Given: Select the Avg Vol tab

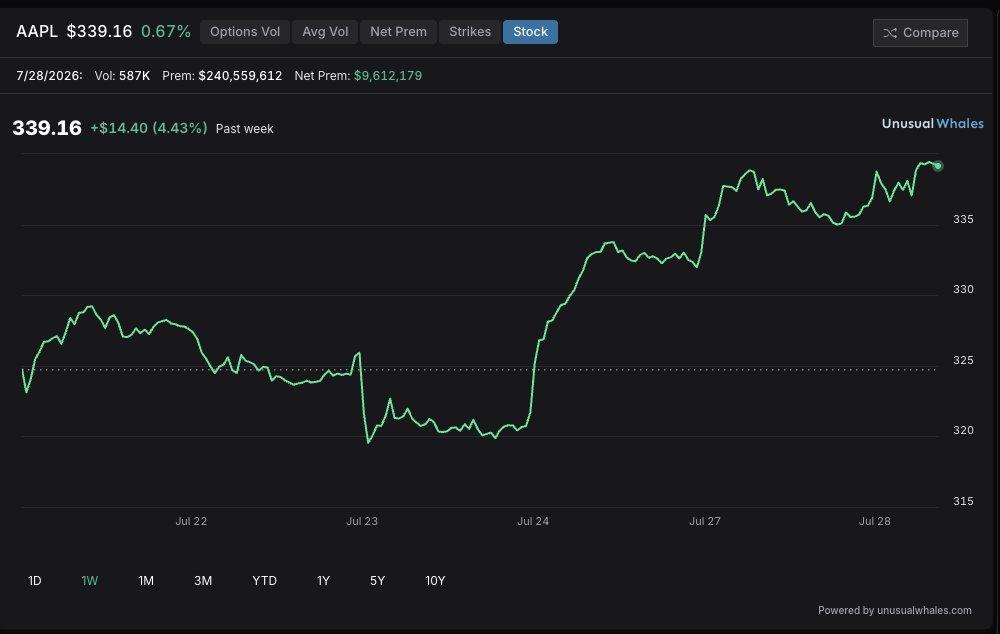Looking at the screenshot, I should tap(325, 32).
